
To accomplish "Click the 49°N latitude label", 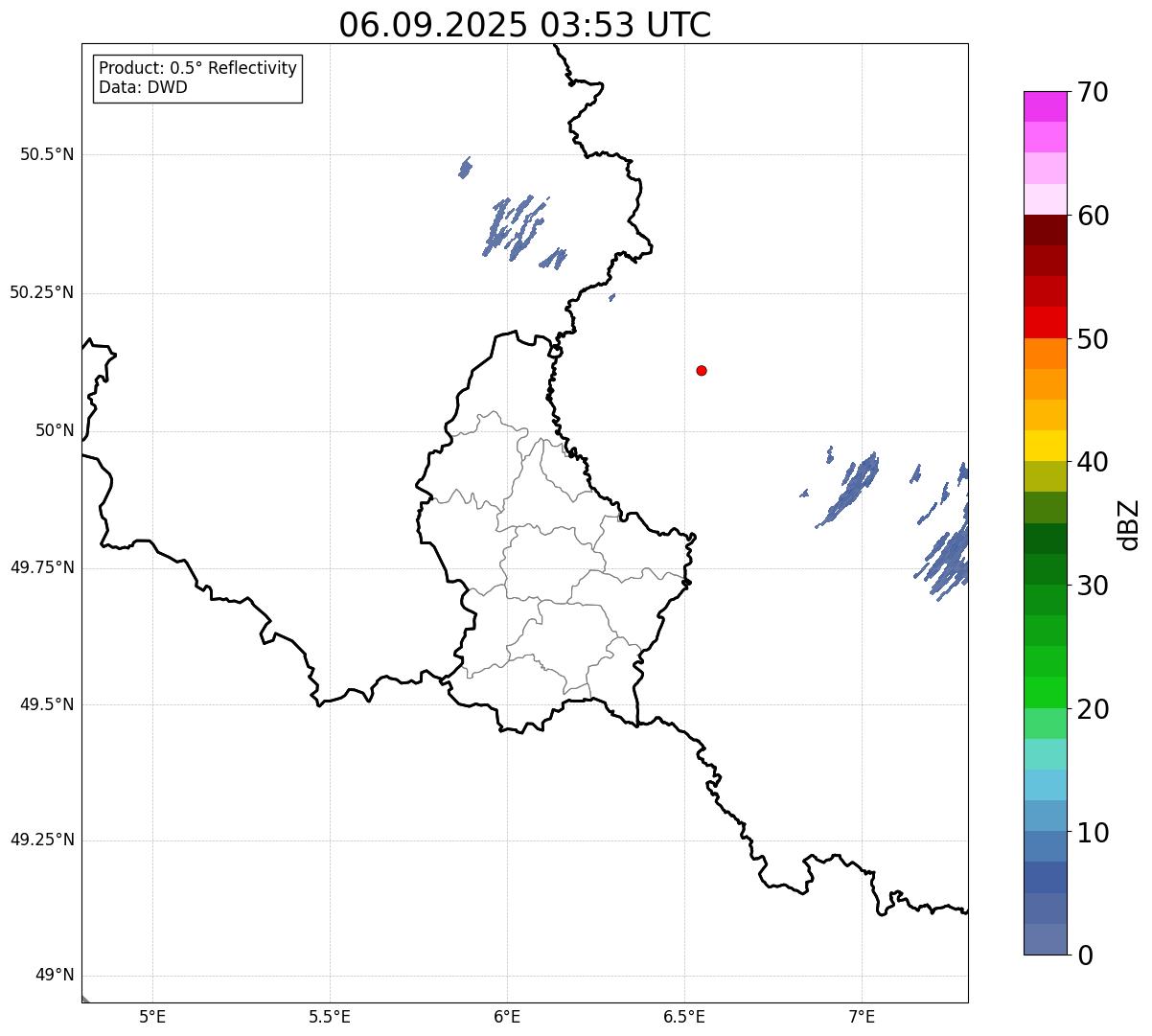I will point(55,976).
